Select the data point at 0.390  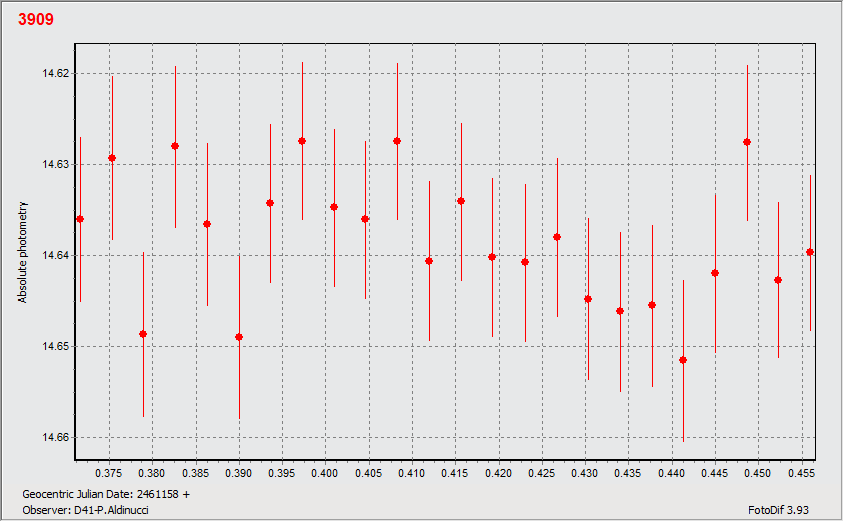coord(239,337)
